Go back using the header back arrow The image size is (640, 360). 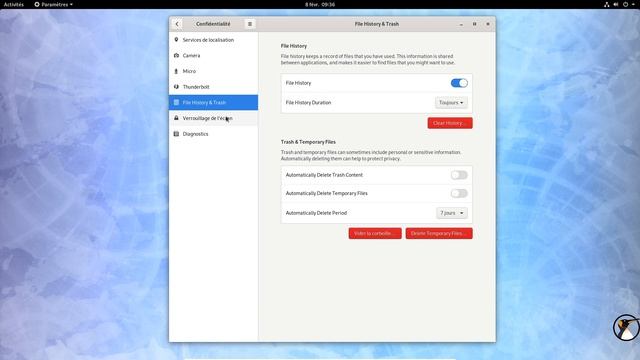[177, 24]
